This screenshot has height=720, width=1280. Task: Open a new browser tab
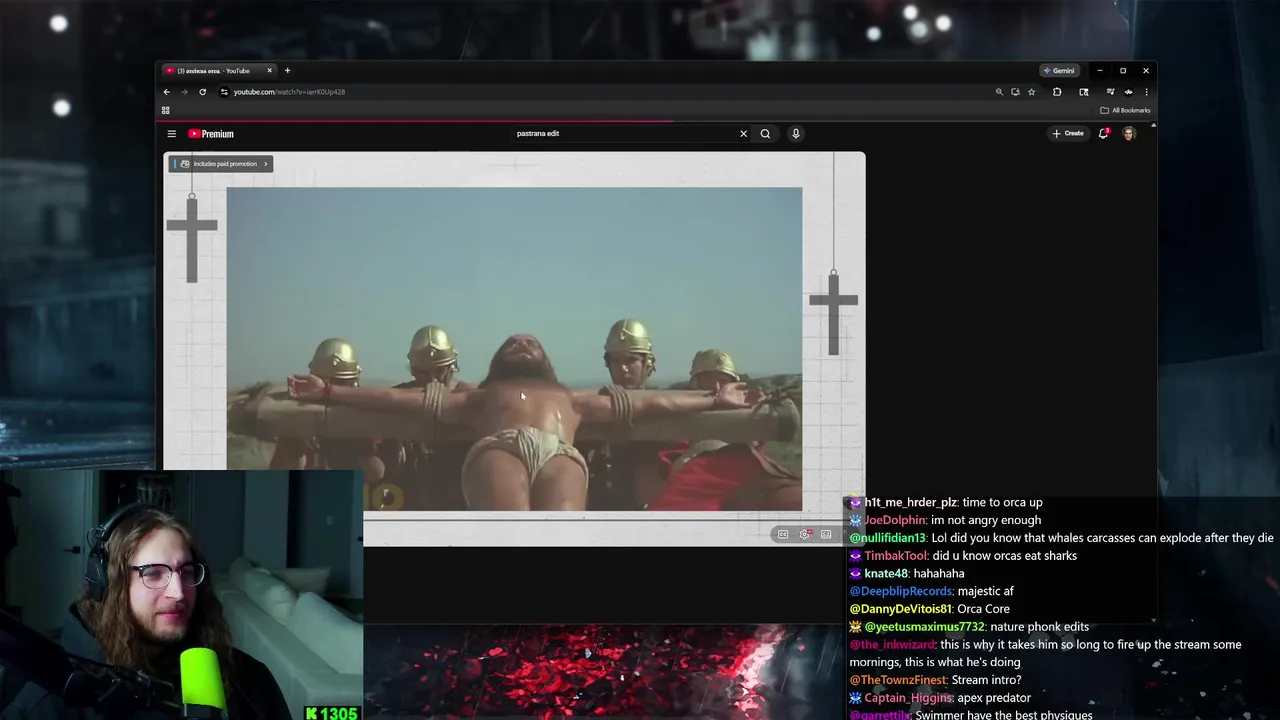pos(287,71)
